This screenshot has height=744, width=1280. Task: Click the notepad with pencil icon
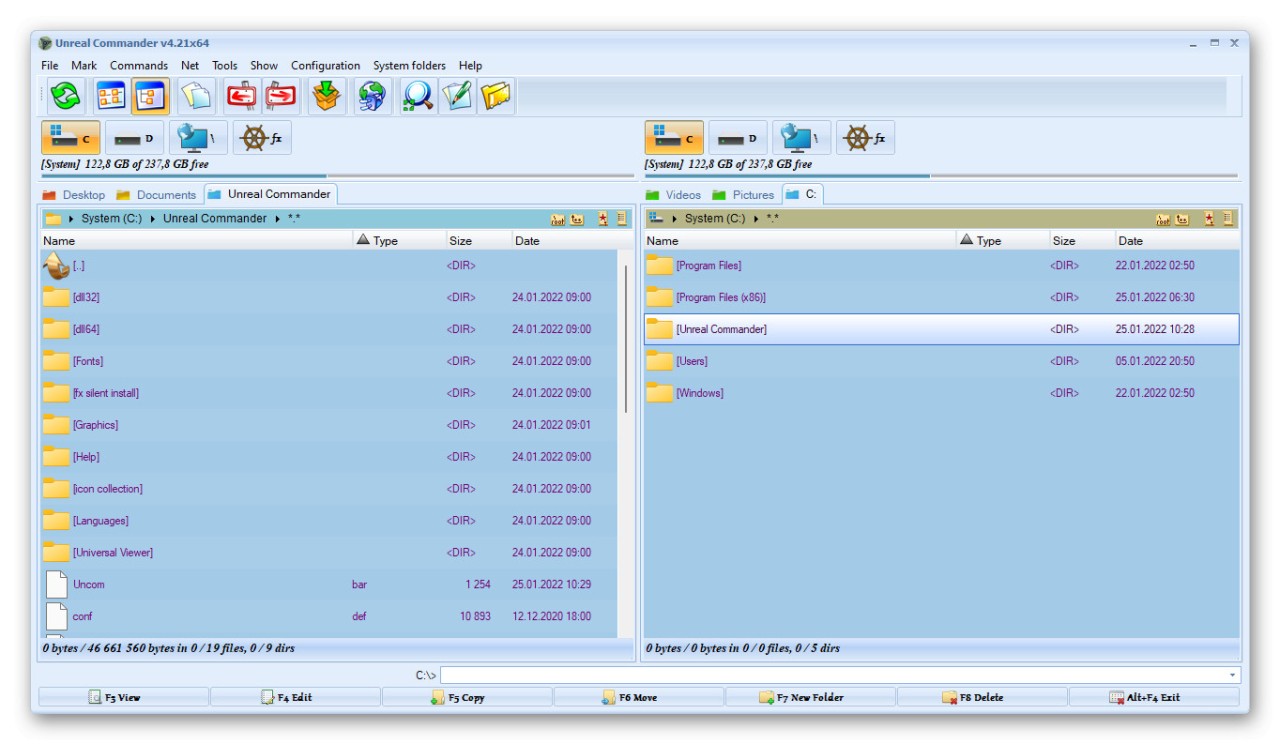point(457,96)
